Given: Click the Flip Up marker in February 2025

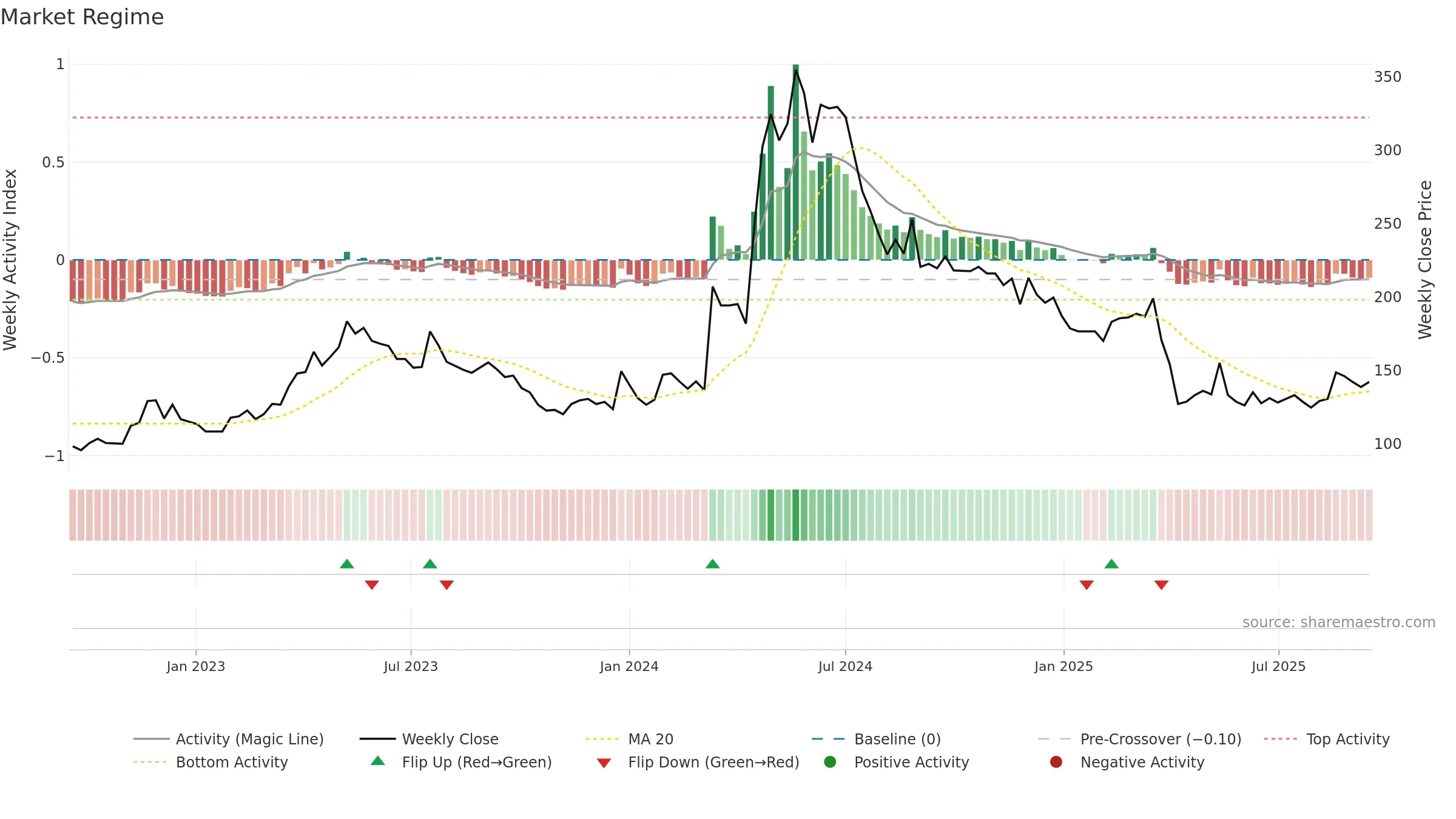Looking at the screenshot, I should (1111, 564).
